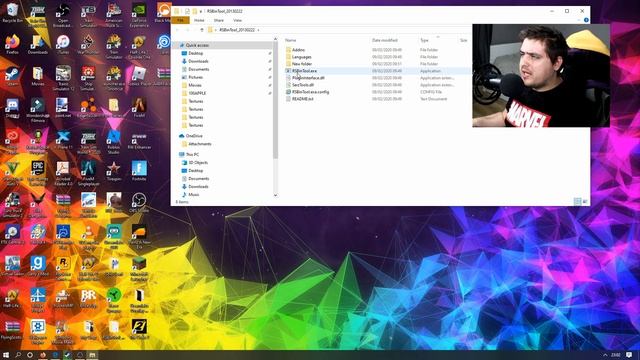This screenshot has width=640, height=360.
Task: Sort files by Date modified header
Action: (x=384, y=40)
